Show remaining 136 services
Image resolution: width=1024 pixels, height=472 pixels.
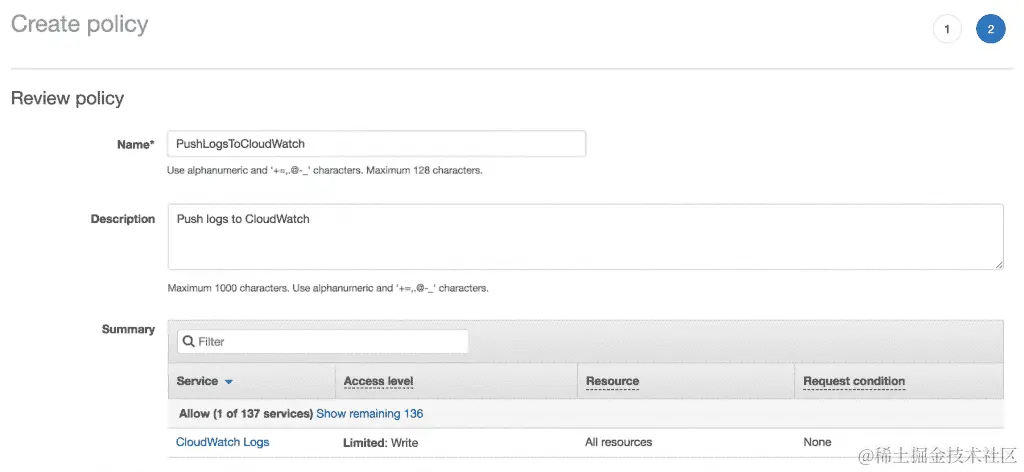[x=370, y=413]
